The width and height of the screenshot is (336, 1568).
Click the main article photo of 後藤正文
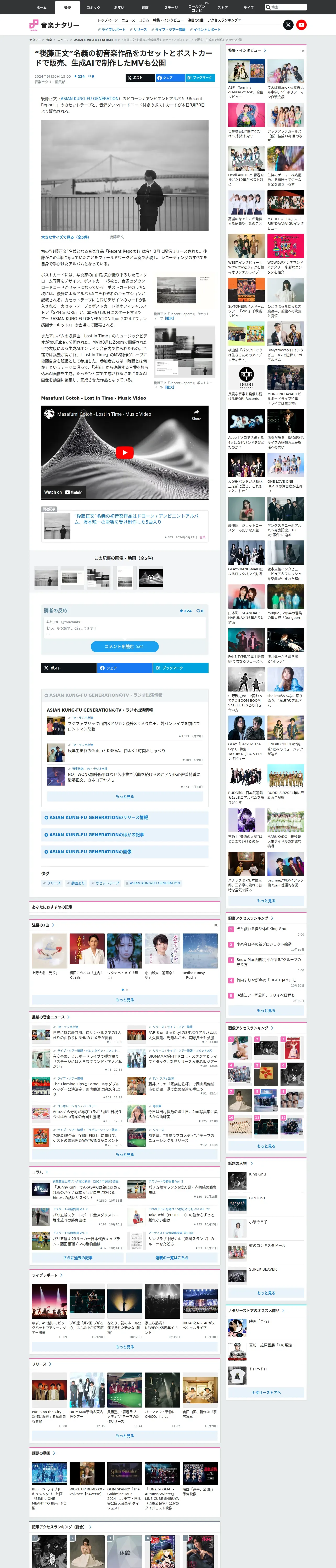point(124,175)
